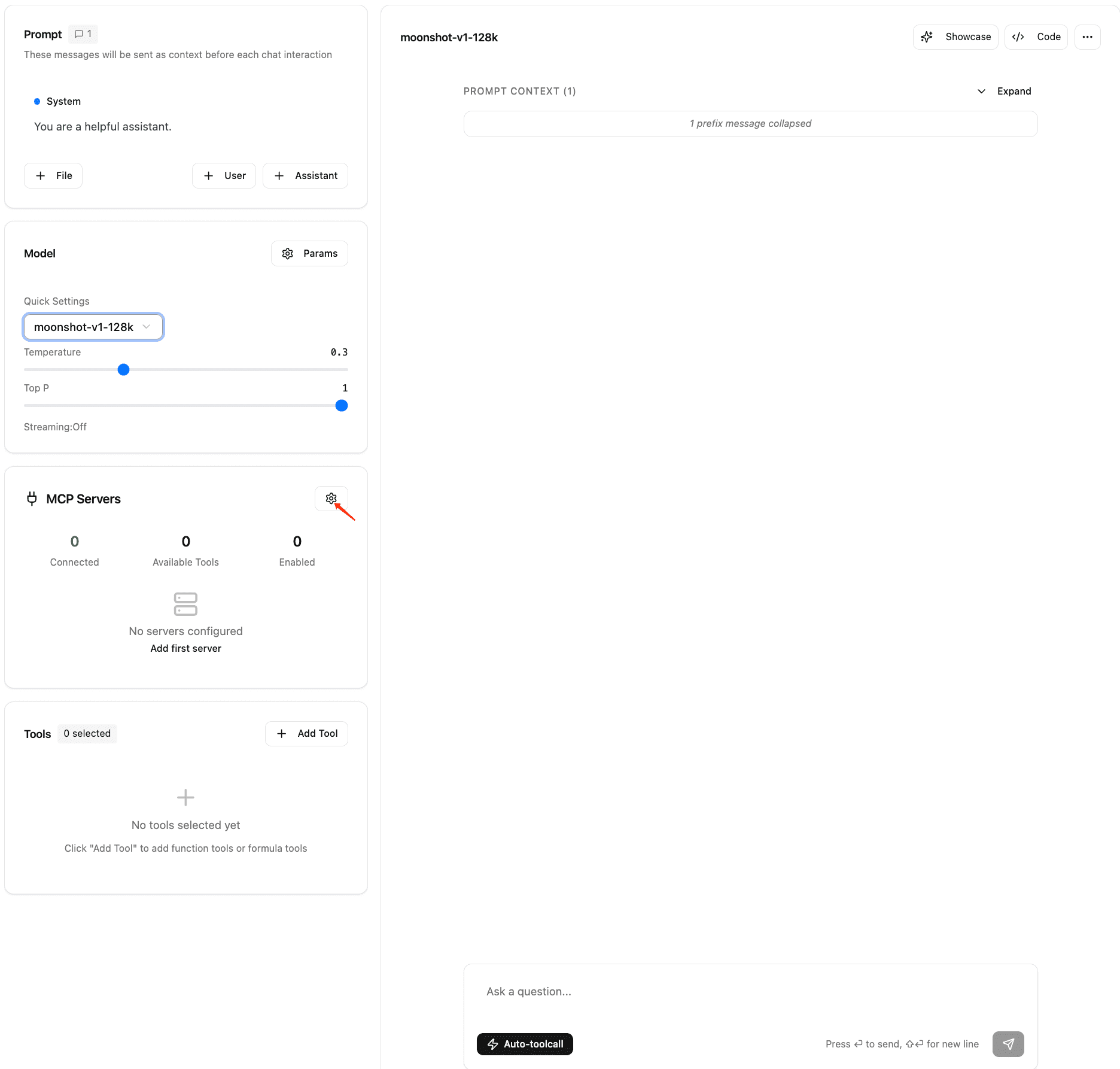
Task: Send message using paper plane icon
Action: [1008, 1044]
